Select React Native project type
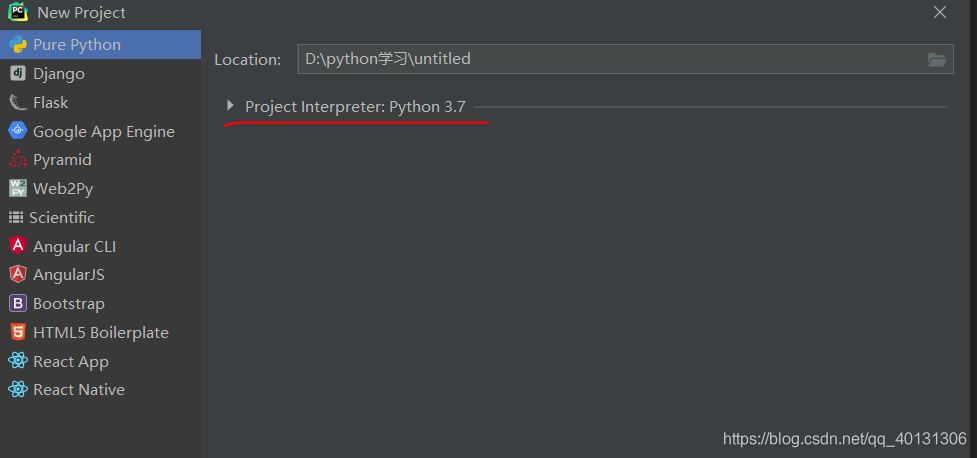The width and height of the screenshot is (977, 458). pyautogui.click(x=78, y=390)
